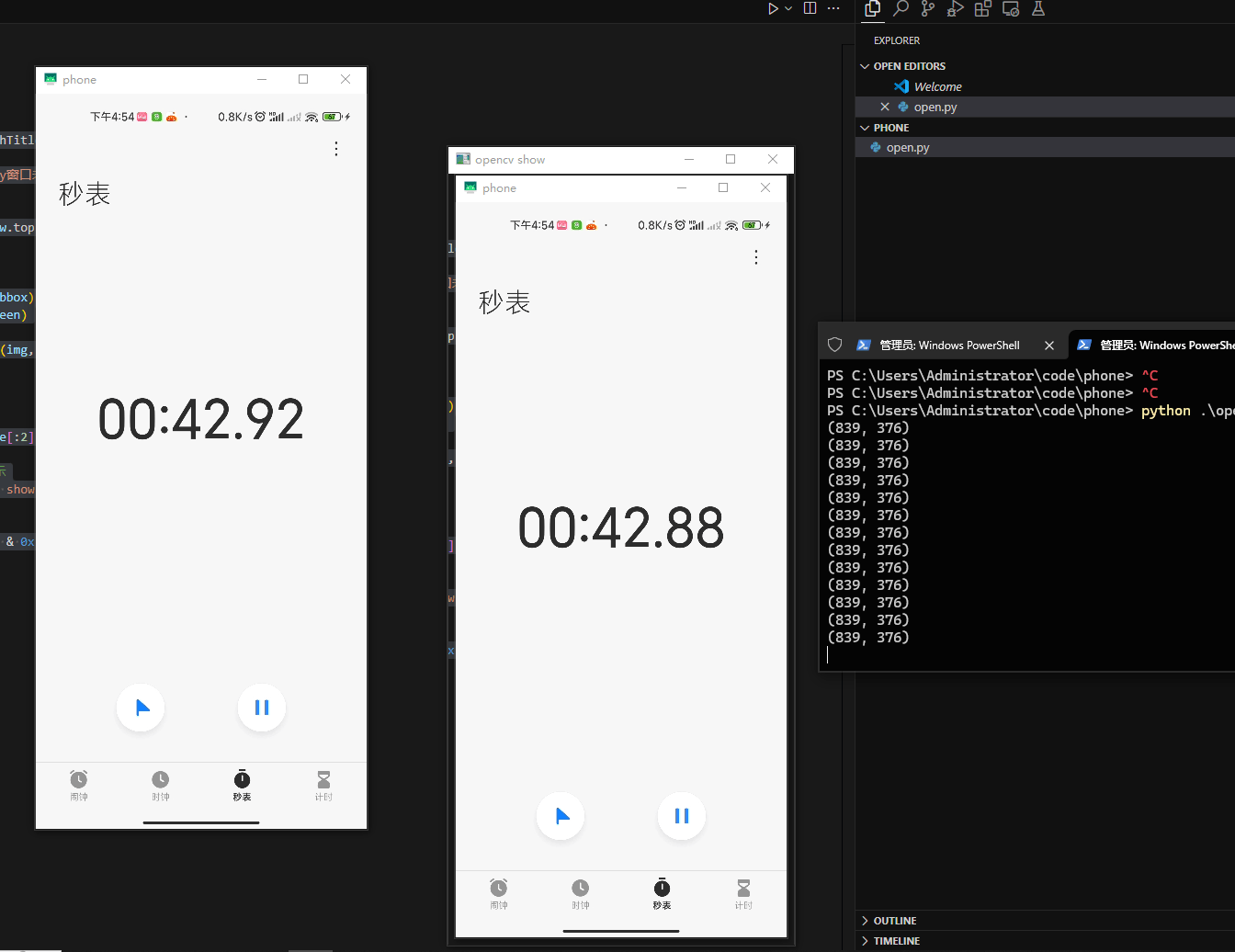Screen dimensions: 1235x952
Task: Click the flag button in opencv show image
Action: [561, 816]
